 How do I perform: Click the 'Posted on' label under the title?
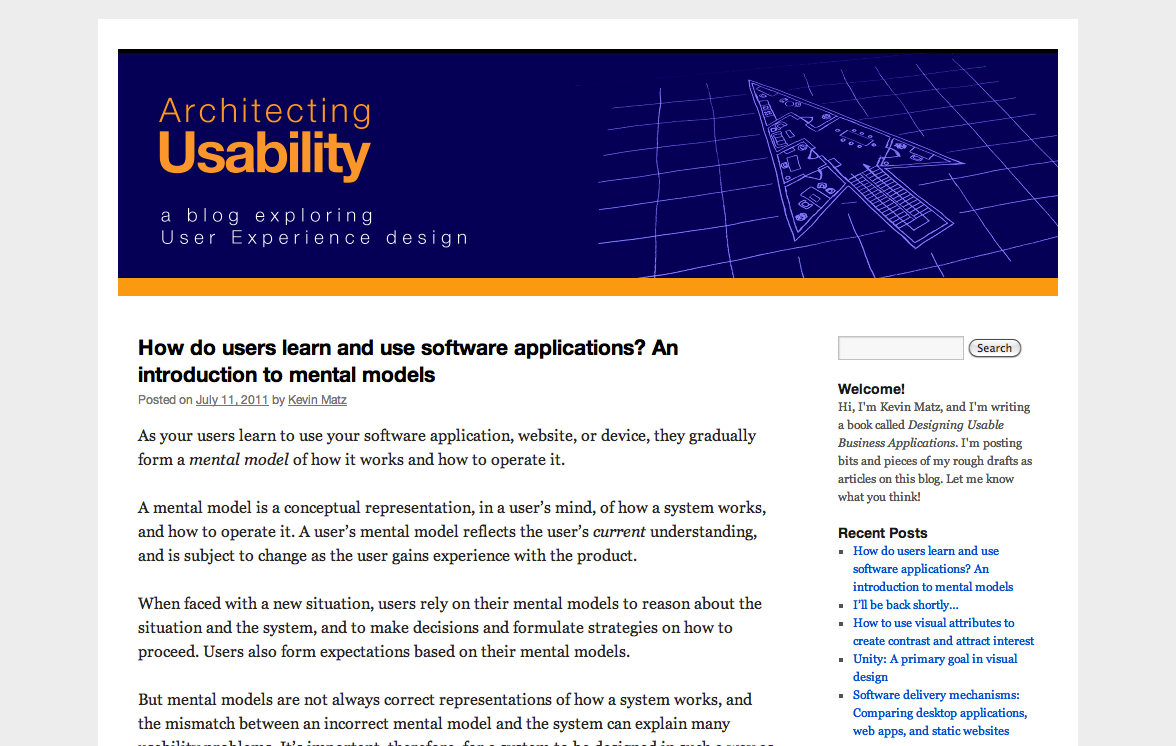[x=165, y=400]
